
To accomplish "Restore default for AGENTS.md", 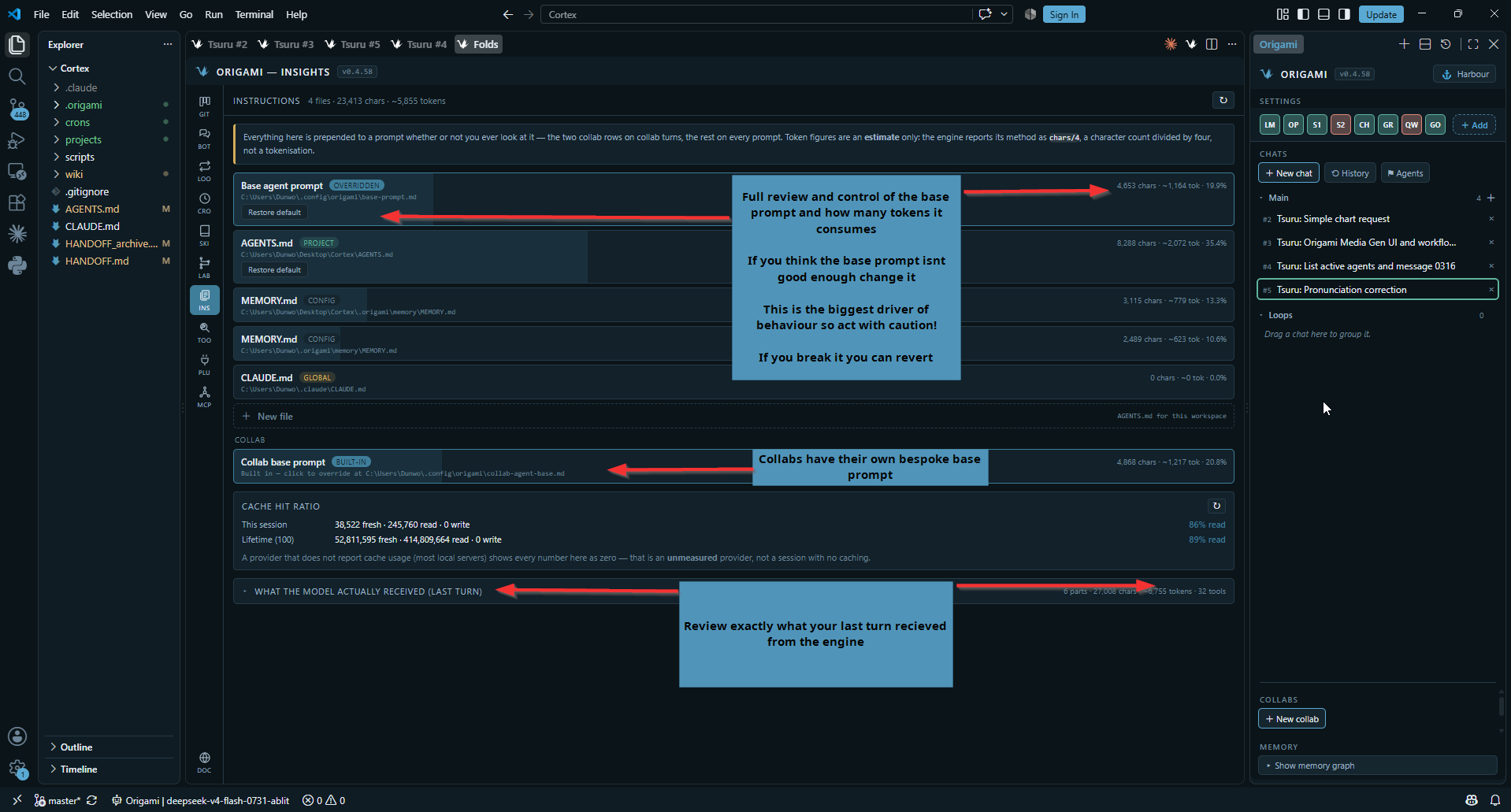I will 274,270.
